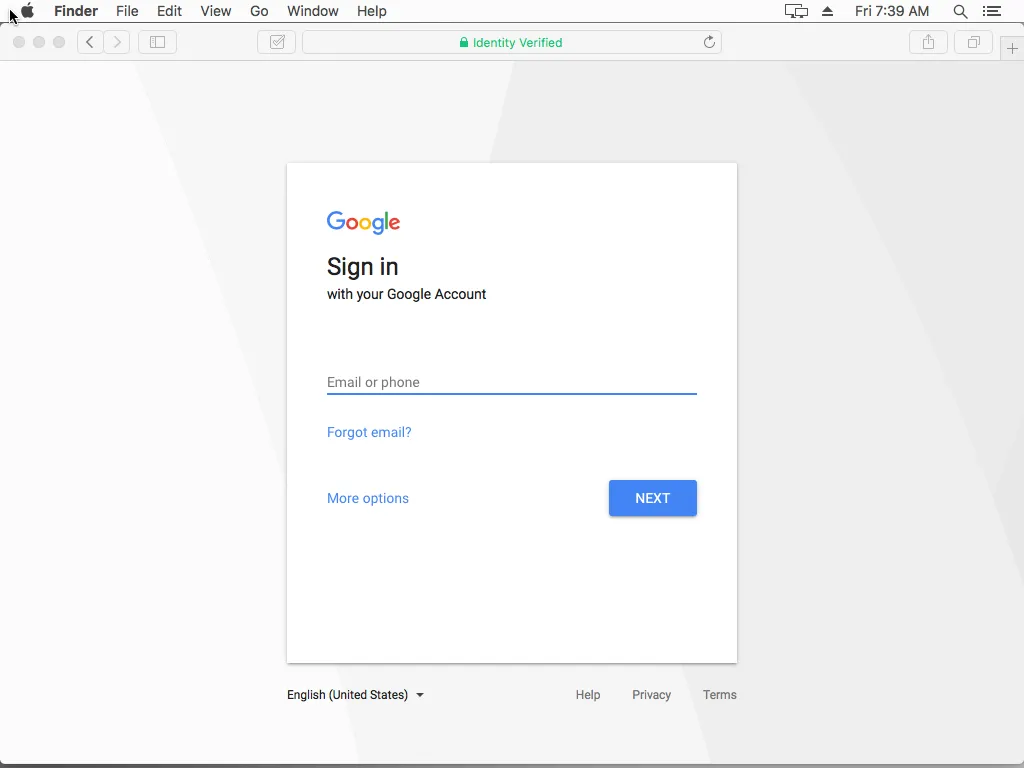Go forward to the next page
This screenshot has height=768, width=1024.
pos(117,42)
